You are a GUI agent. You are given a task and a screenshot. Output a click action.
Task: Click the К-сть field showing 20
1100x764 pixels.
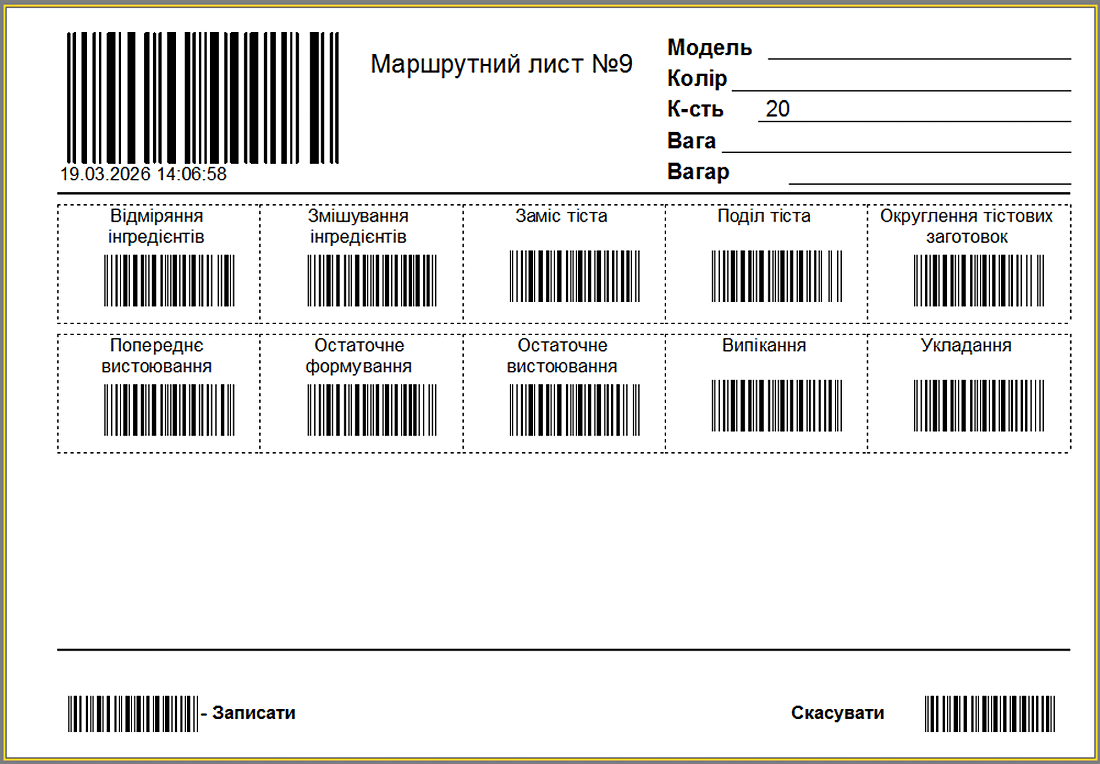click(914, 110)
